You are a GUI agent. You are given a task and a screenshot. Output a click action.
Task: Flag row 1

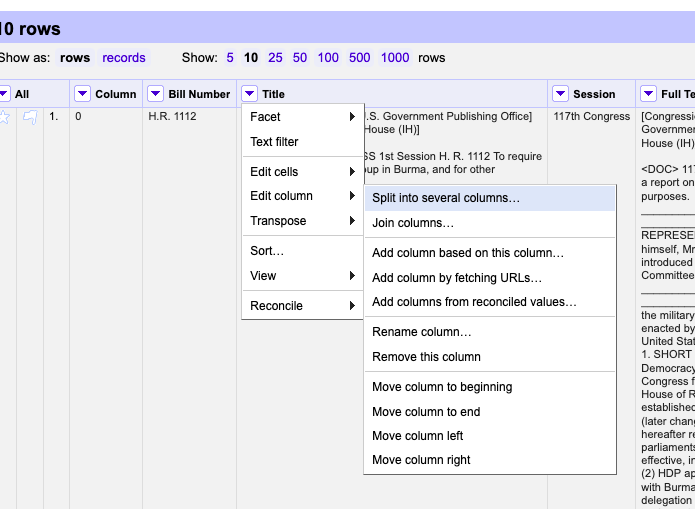[x=30, y=117]
